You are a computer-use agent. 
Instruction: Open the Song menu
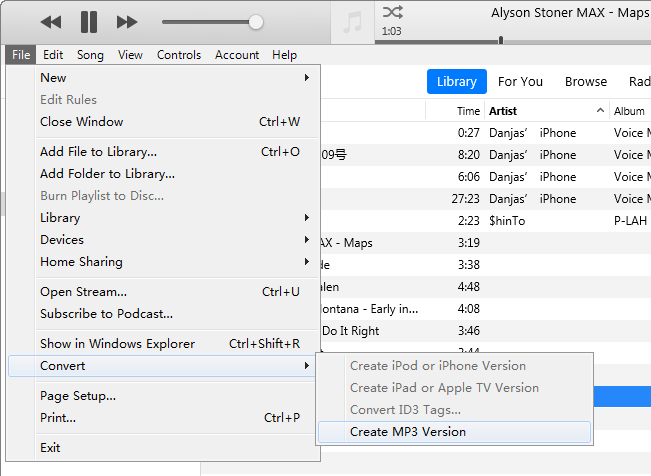pyautogui.click(x=90, y=55)
